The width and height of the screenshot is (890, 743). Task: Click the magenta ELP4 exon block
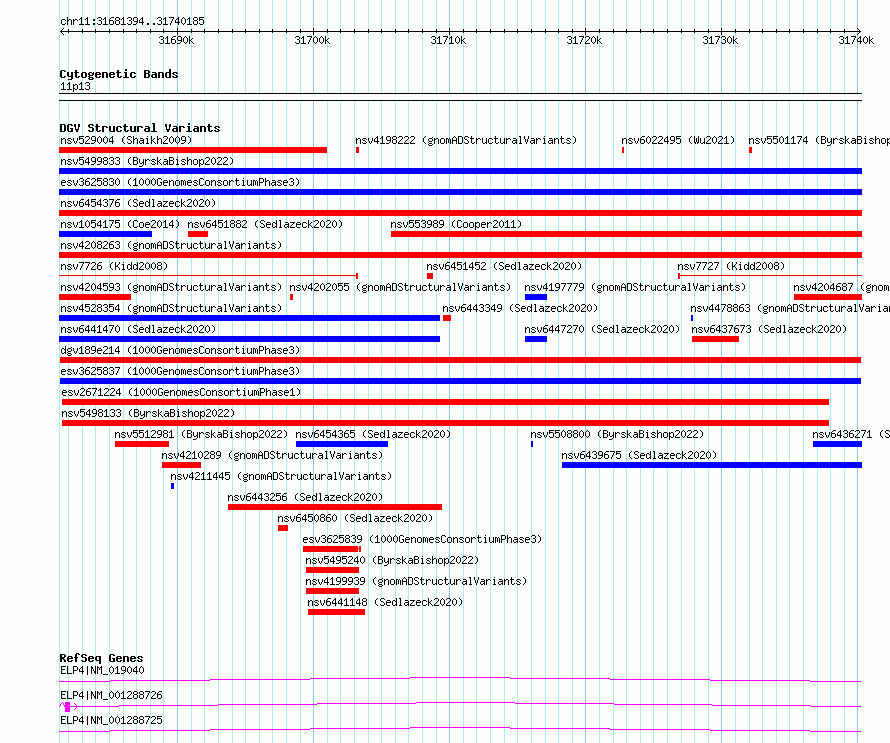68,707
